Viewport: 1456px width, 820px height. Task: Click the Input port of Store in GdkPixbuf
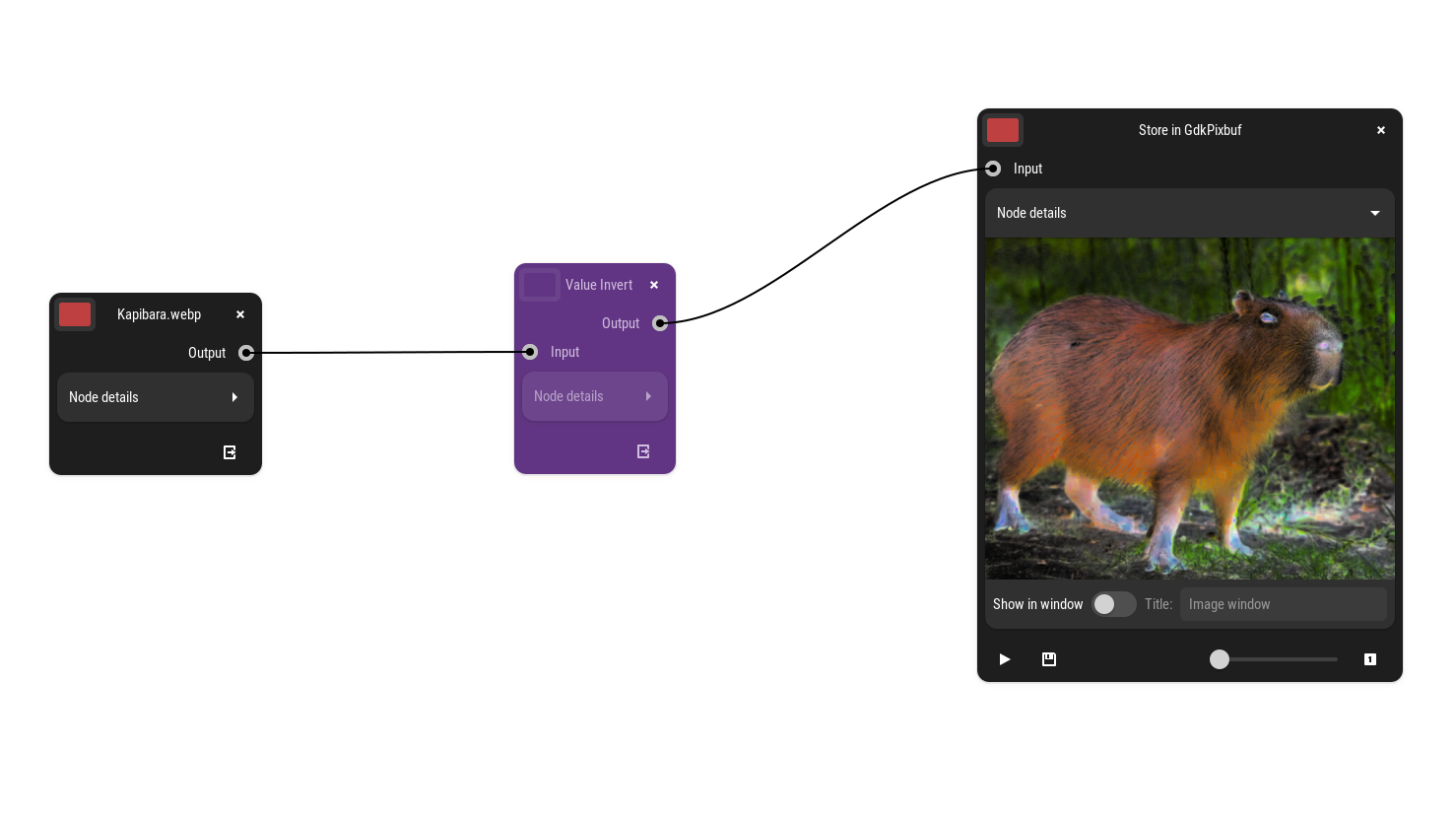[993, 169]
